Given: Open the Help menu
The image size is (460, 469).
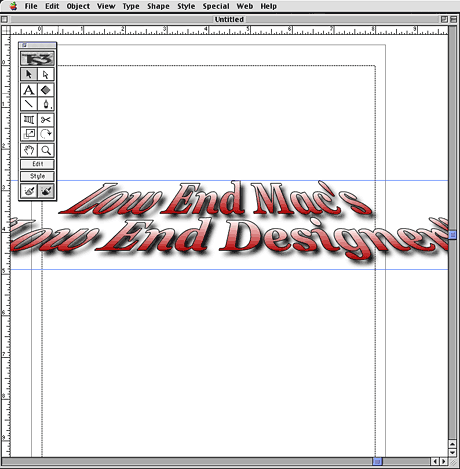Looking at the screenshot, I should click(x=269, y=6).
